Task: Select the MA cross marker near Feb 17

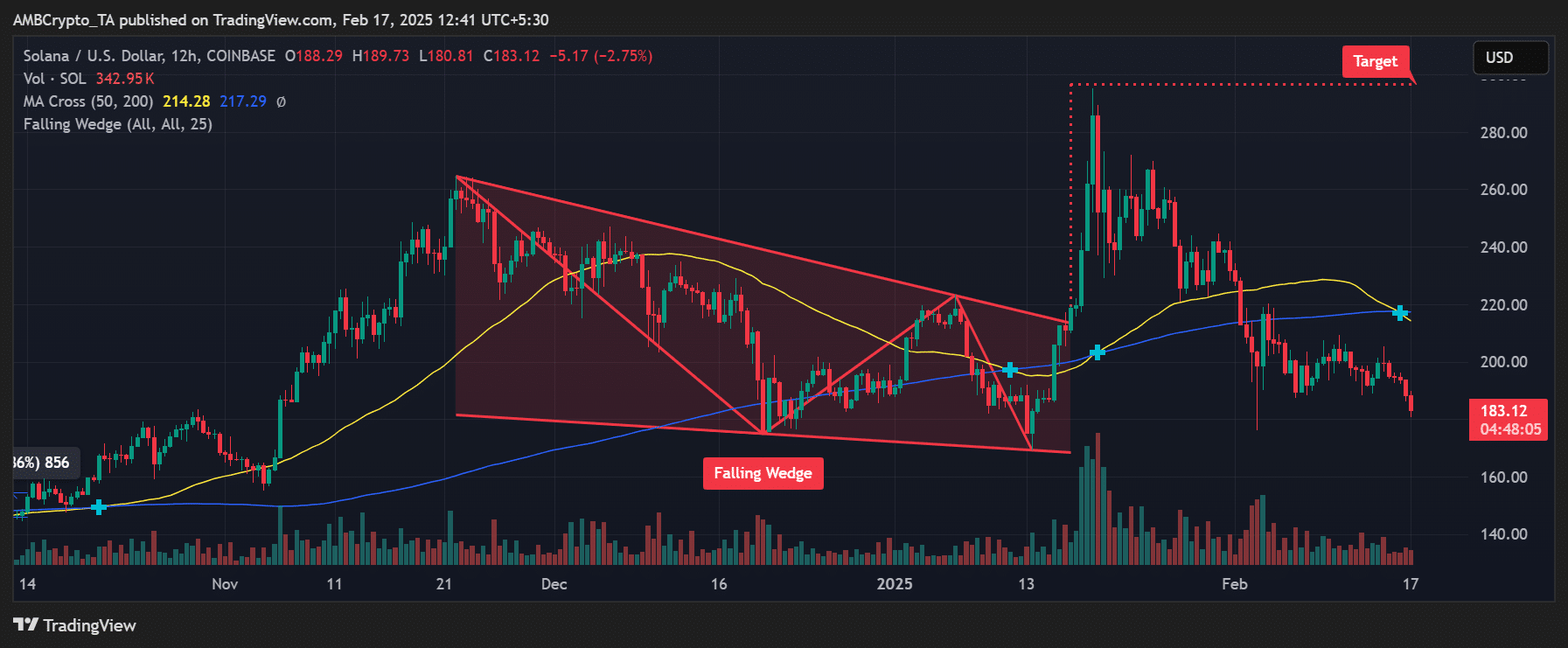Action: [1400, 312]
